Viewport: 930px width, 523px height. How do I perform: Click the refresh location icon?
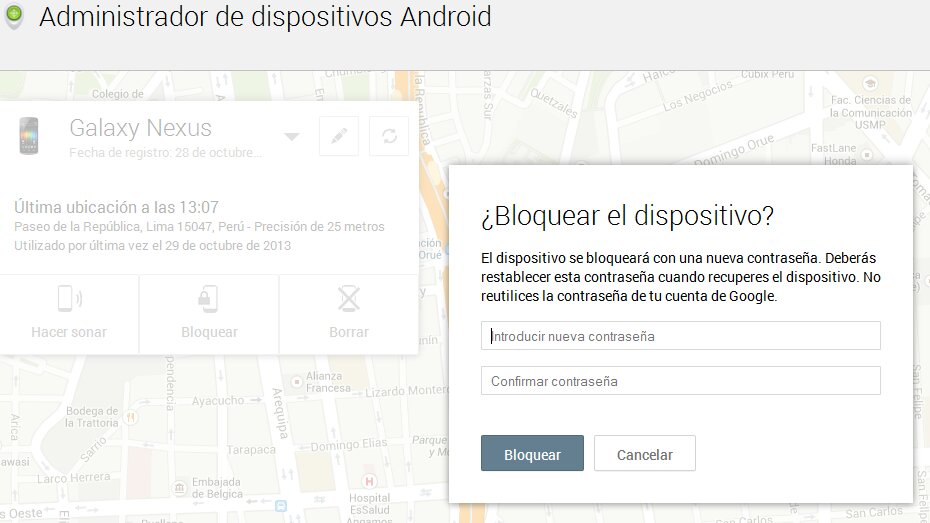389,136
